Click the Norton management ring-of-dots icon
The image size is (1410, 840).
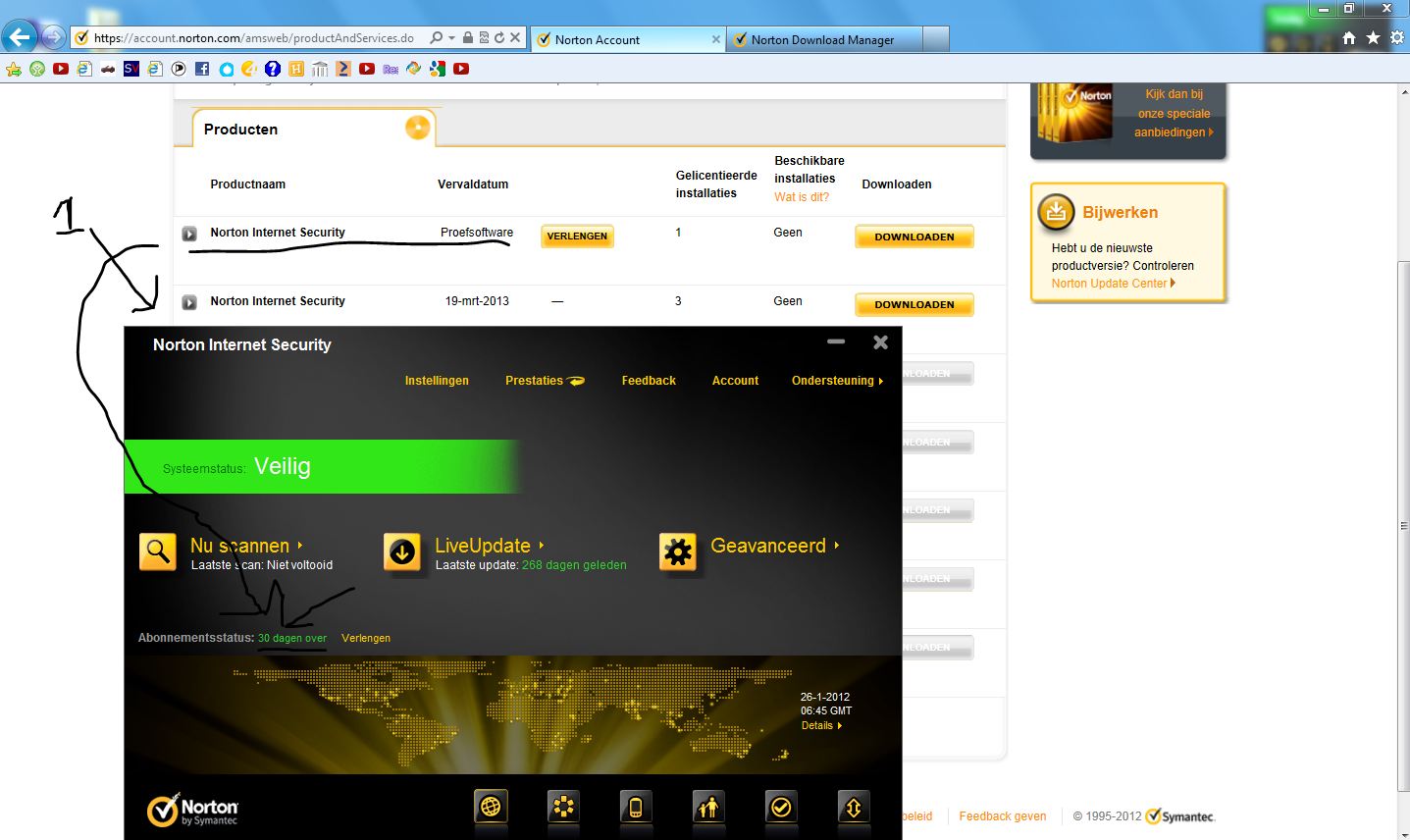click(563, 807)
